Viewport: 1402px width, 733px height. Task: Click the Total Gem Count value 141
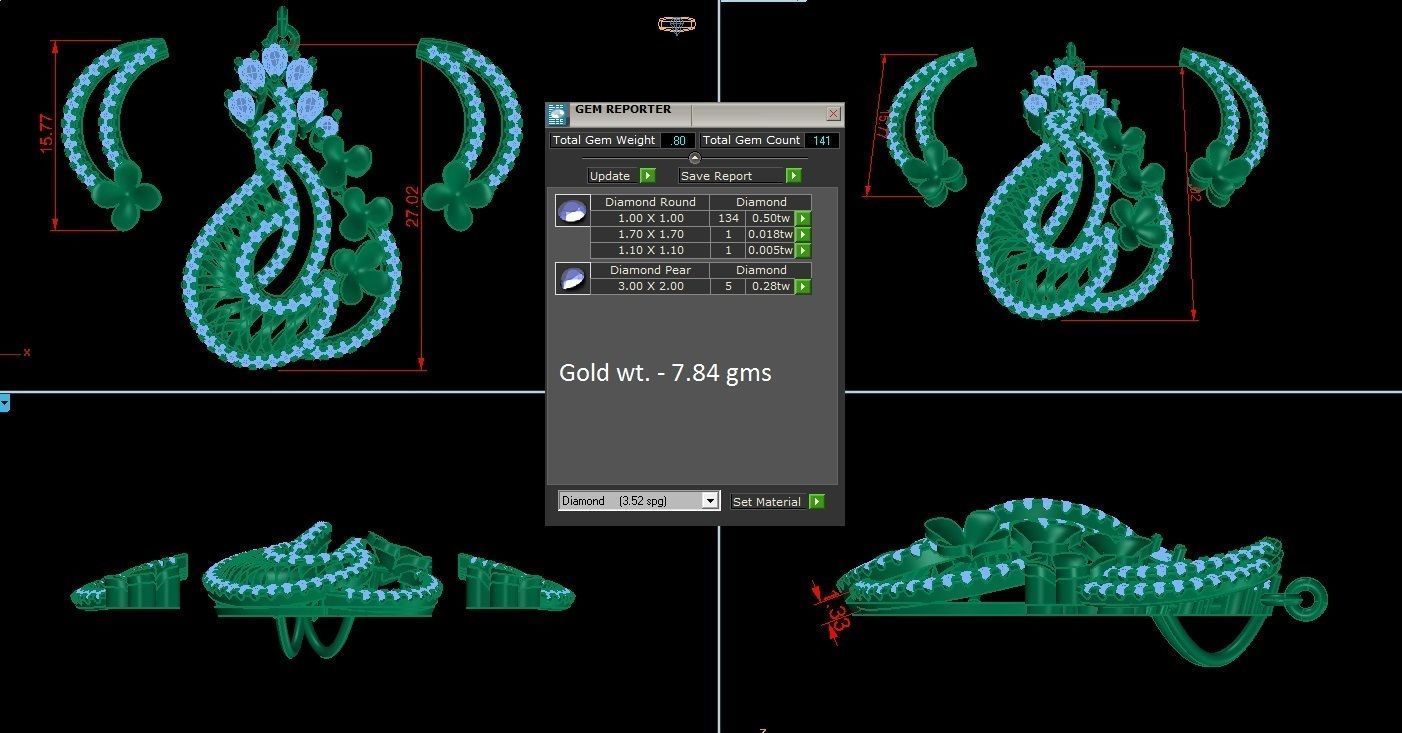(x=821, y=141)
